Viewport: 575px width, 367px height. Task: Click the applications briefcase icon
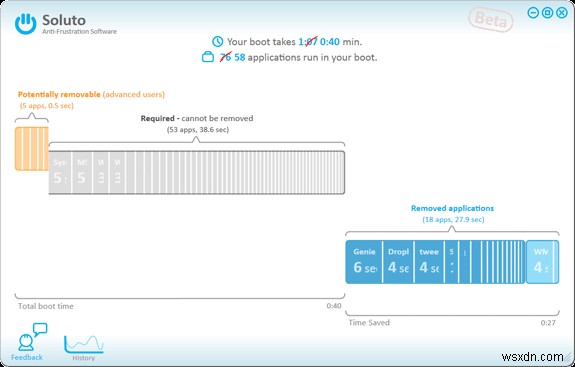[x=208, y=57]
